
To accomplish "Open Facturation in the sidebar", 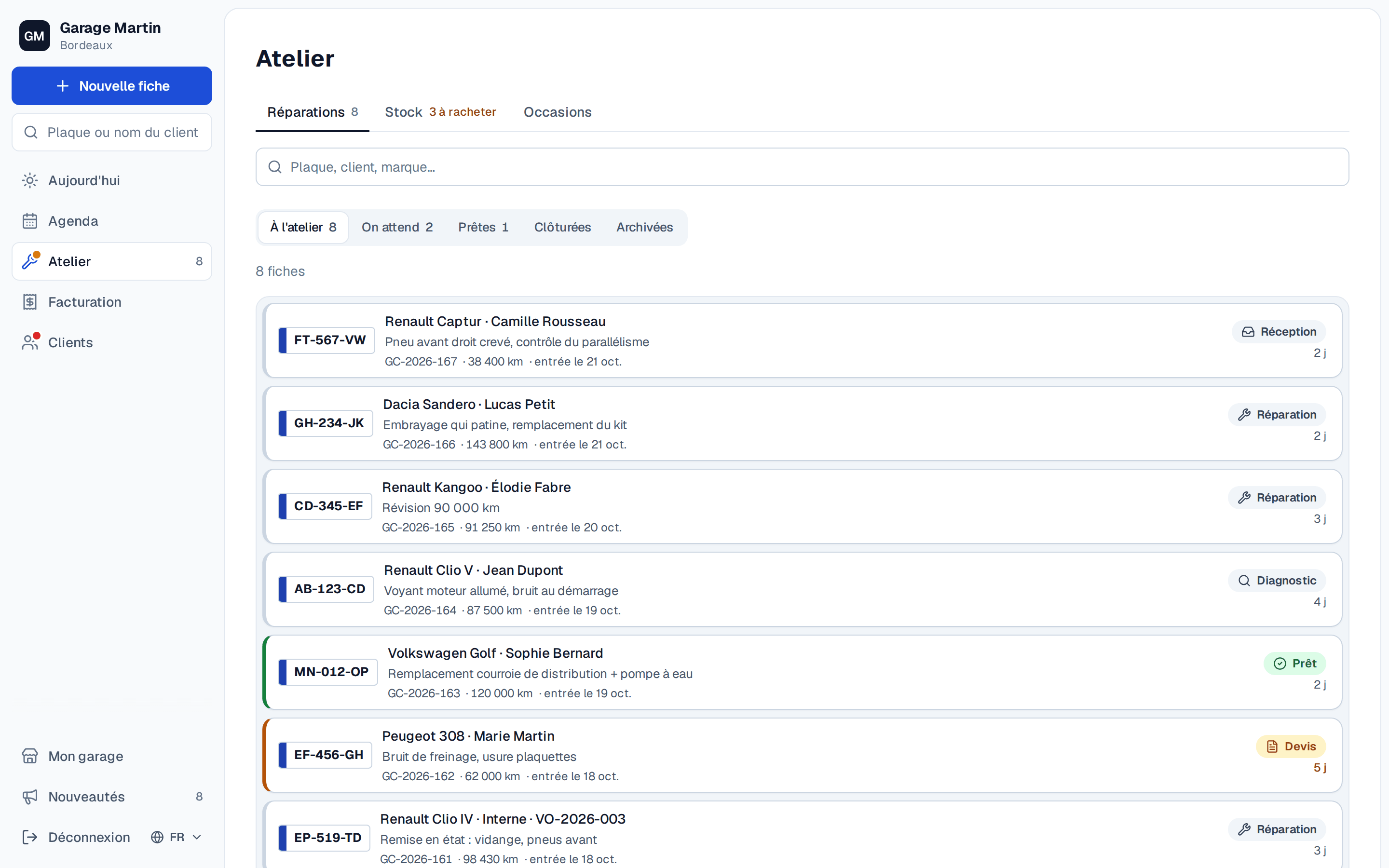I will [112, 302].
